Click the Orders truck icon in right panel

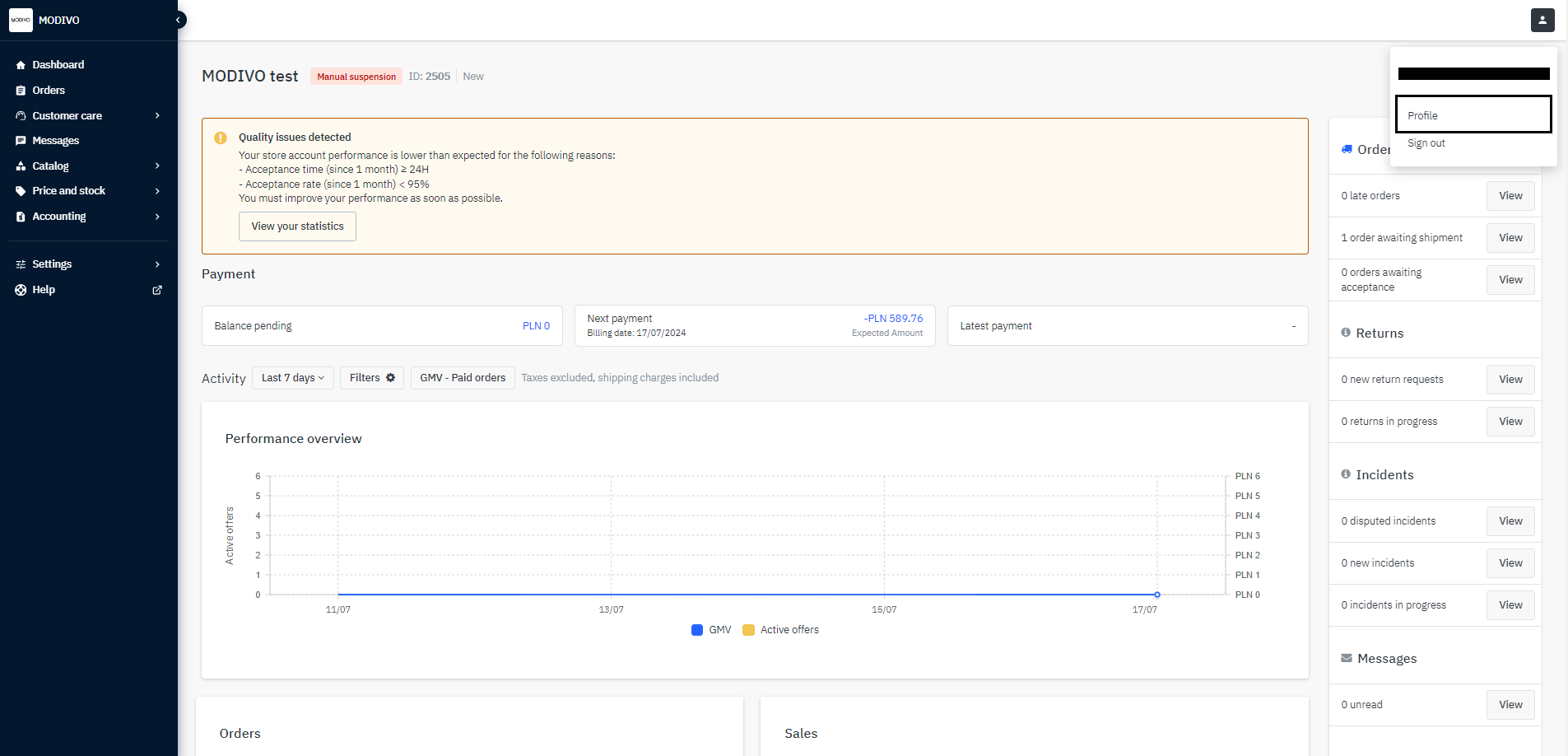tap(1347, 149)
